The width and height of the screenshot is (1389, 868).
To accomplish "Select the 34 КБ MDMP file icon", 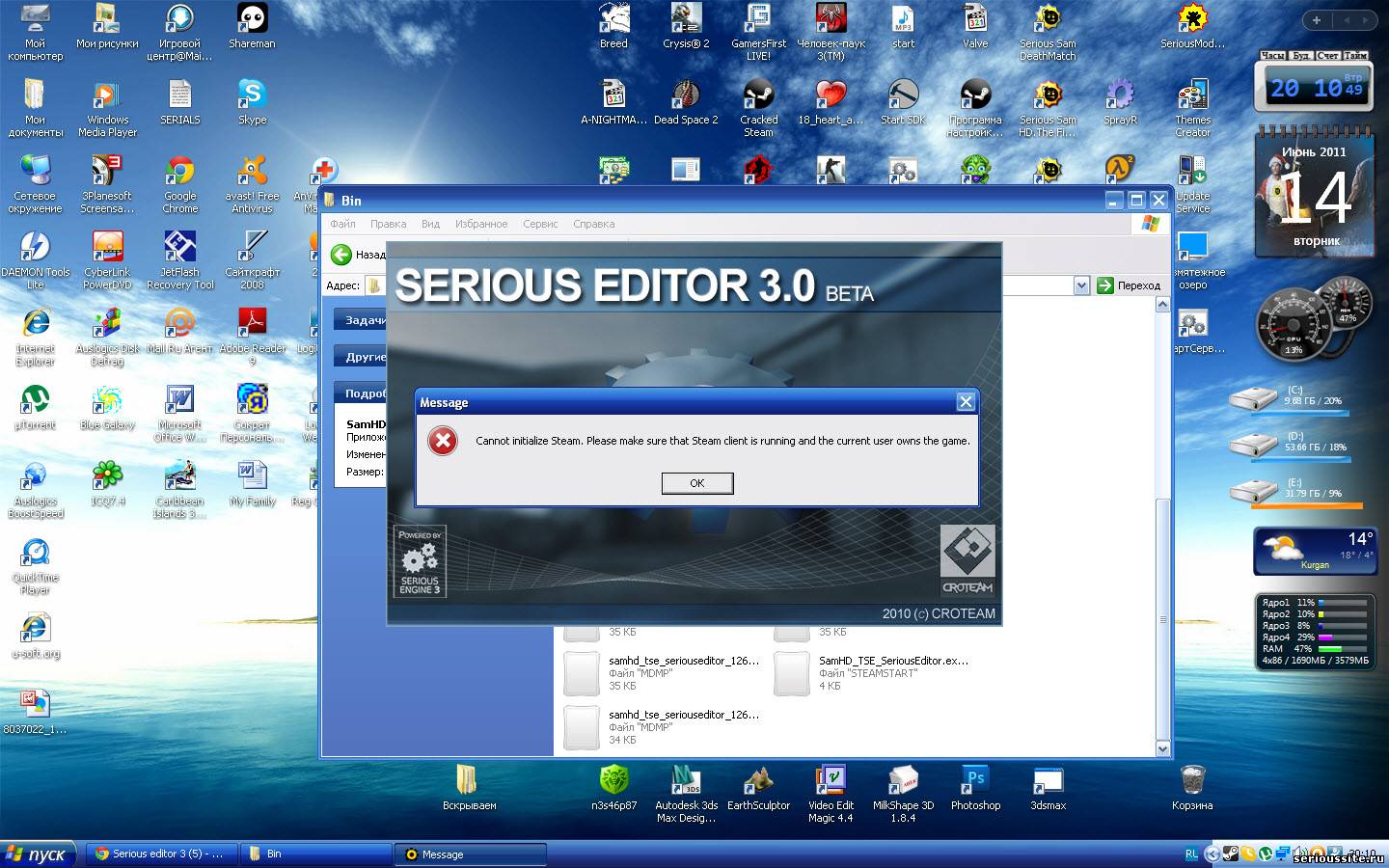I will coord(582,727).
